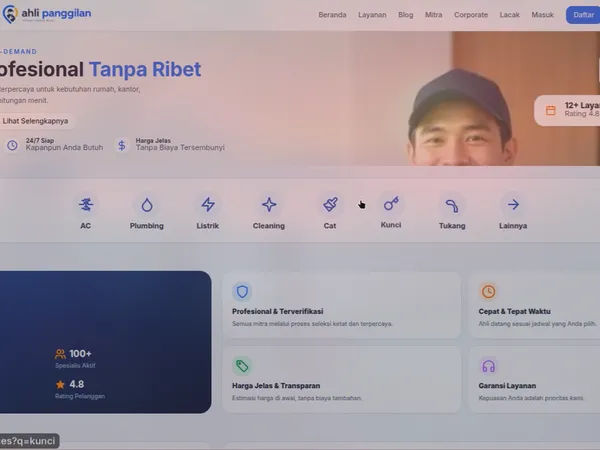The height and width of the screenshot is (450, 600).
Task: Open the Cleaning sparkle icon
Action: [x=269, y=205]
